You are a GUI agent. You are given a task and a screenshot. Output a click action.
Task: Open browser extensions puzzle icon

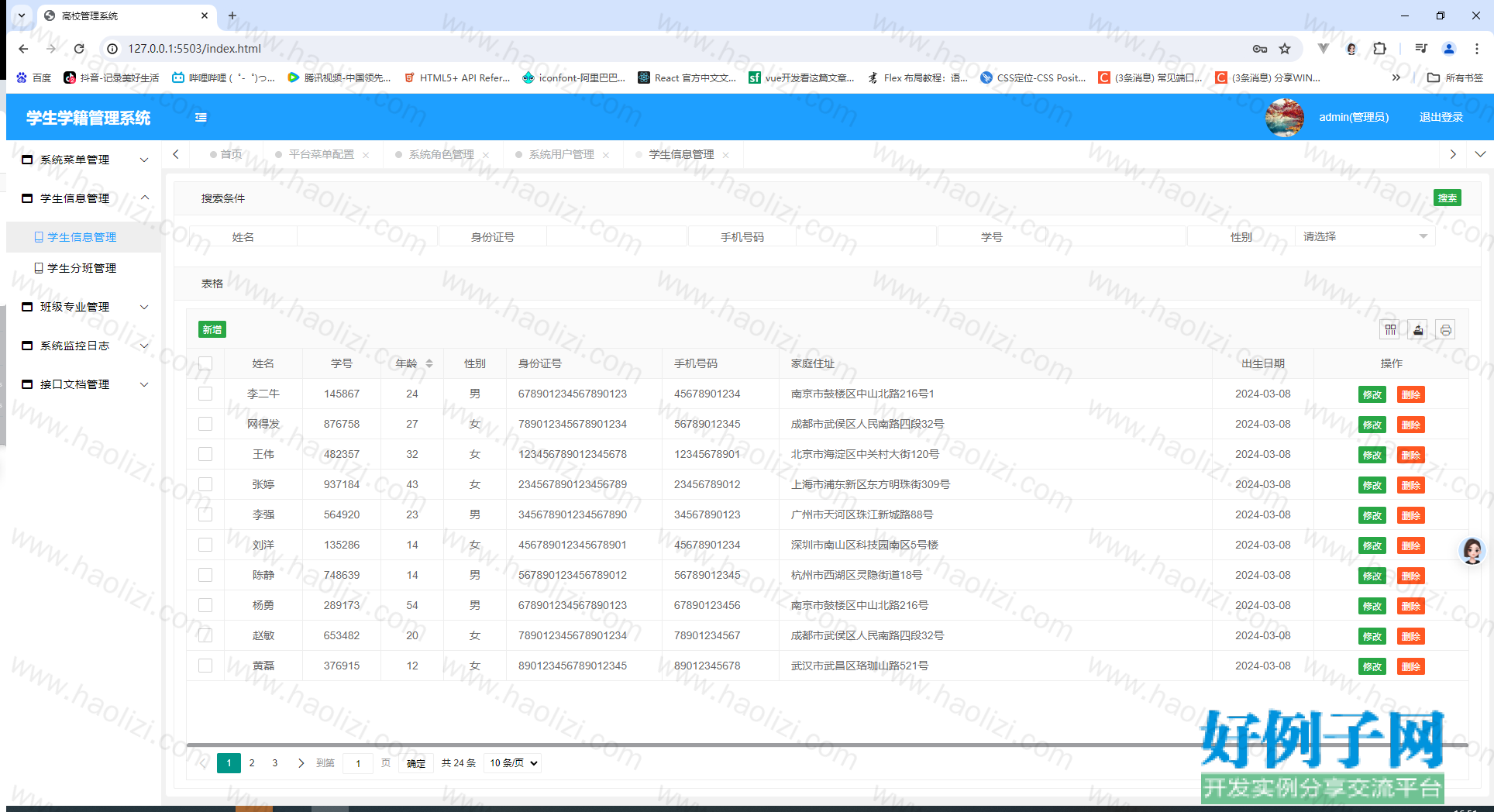tap(1379, 49)
